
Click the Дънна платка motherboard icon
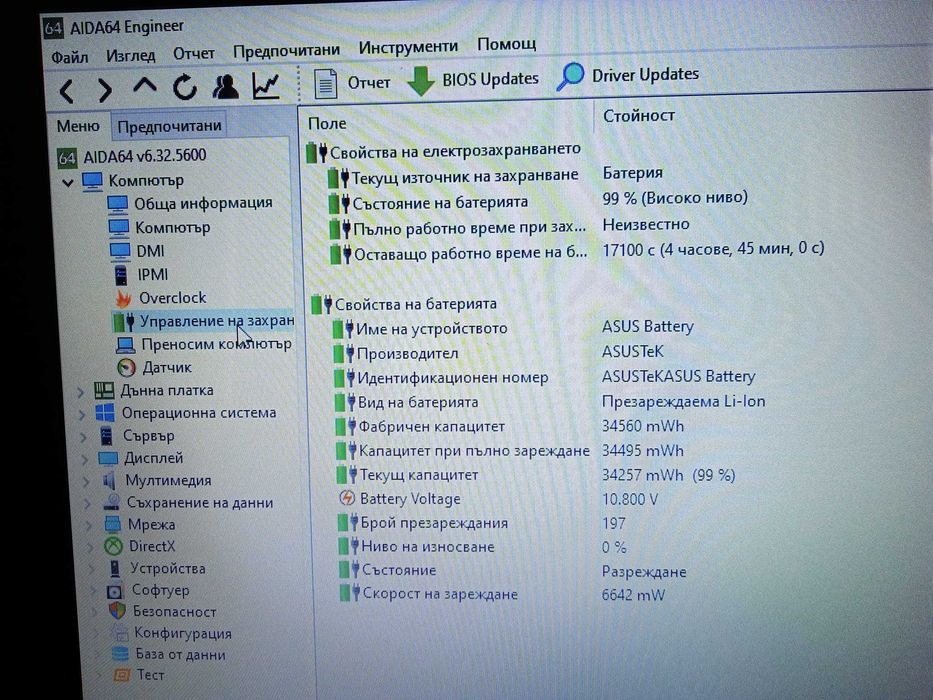[x=104, y=390]
